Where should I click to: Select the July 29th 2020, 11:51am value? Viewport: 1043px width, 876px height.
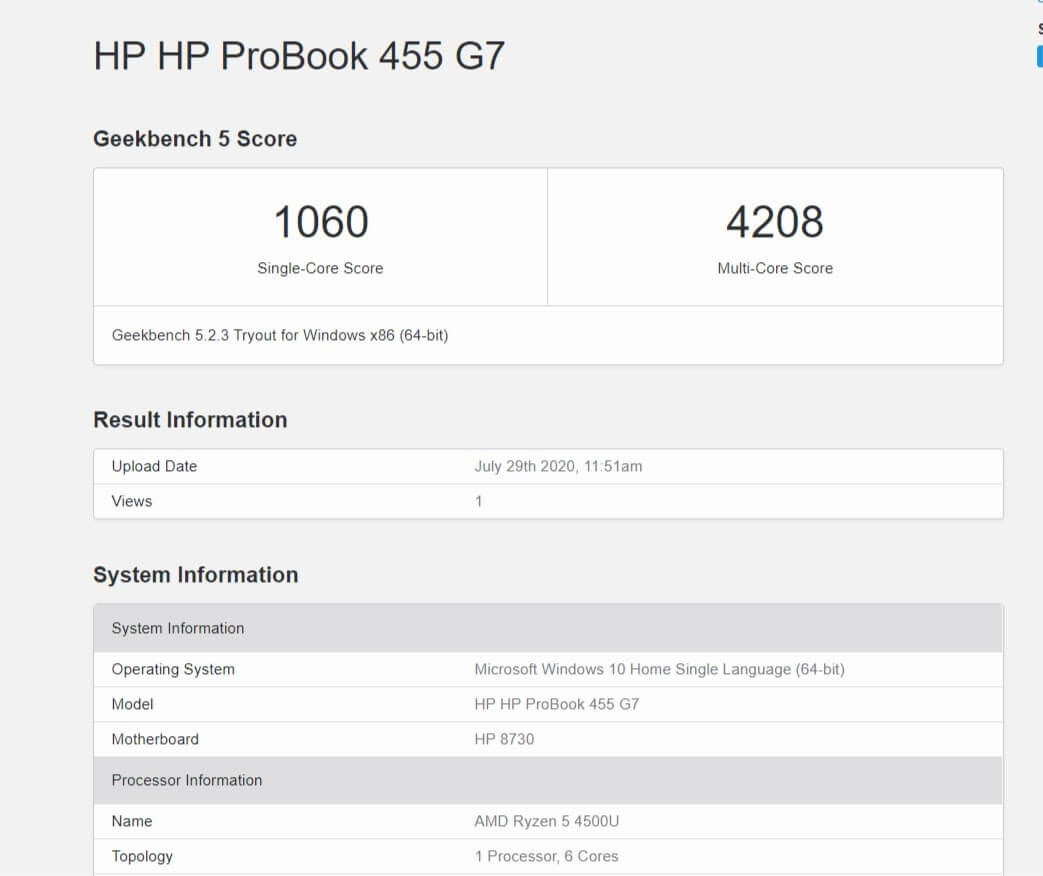558,466
